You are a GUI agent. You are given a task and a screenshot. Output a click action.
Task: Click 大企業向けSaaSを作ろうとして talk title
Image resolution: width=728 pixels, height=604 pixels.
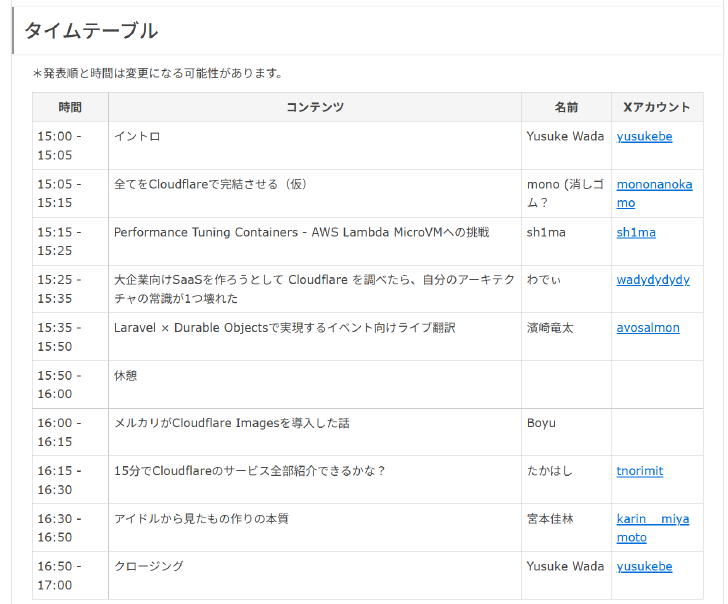(314, 289)
